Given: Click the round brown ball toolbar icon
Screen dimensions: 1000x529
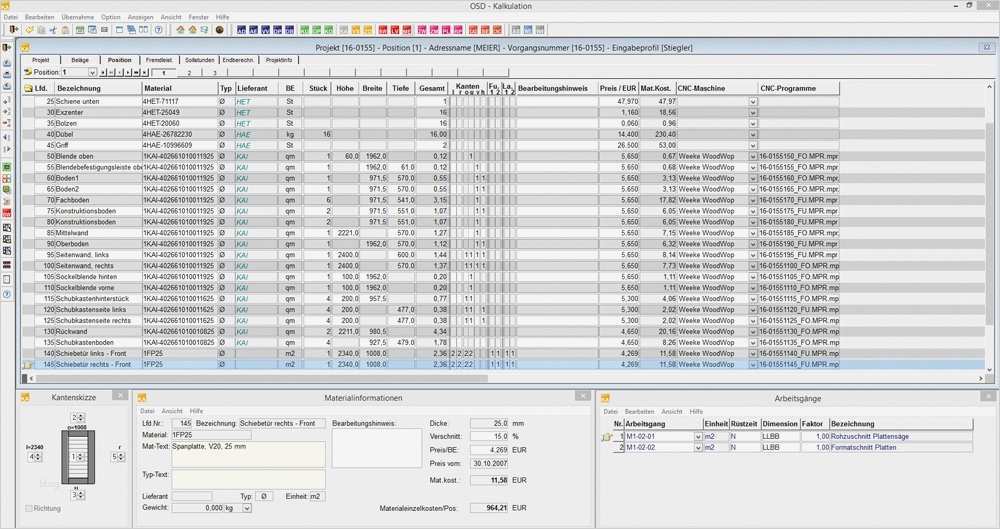Looking at the screenshot, I should coord(219,30).
